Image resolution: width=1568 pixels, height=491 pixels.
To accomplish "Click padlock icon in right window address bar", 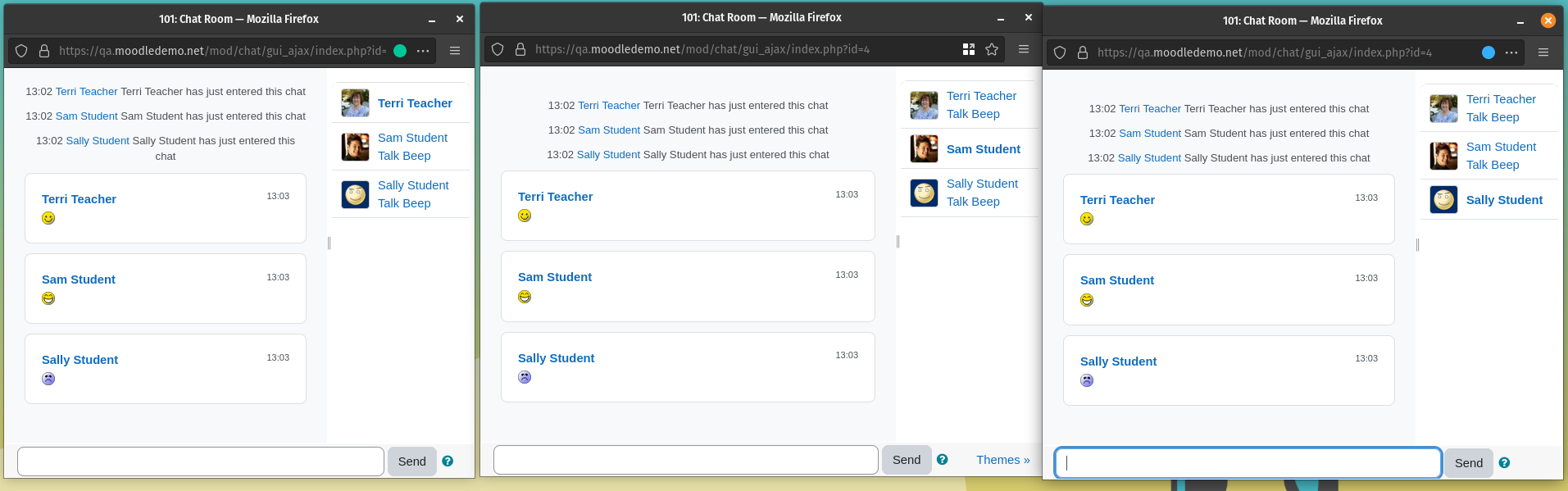I will click(1083, 52).
